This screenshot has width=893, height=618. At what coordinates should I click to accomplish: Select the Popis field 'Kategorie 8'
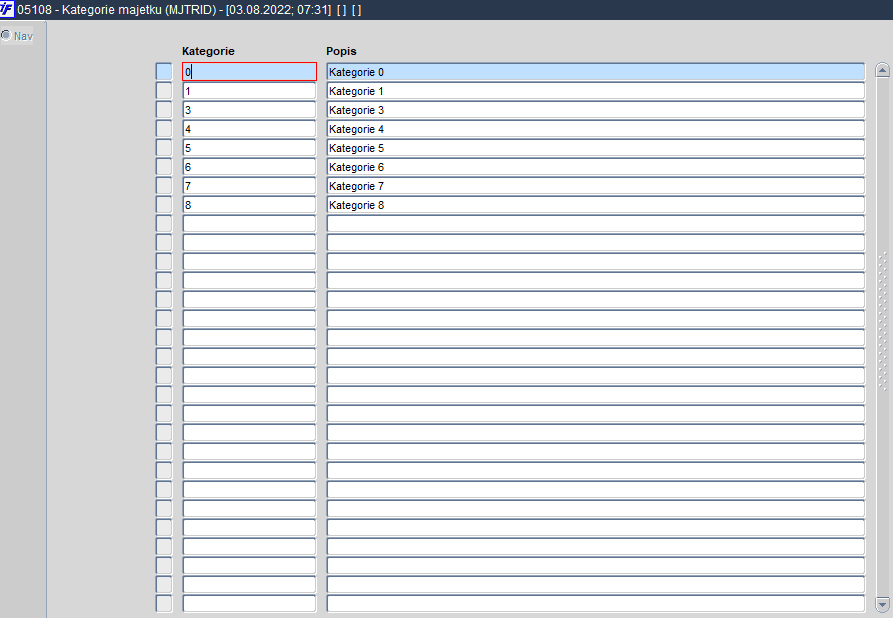(x=596, y=205)
